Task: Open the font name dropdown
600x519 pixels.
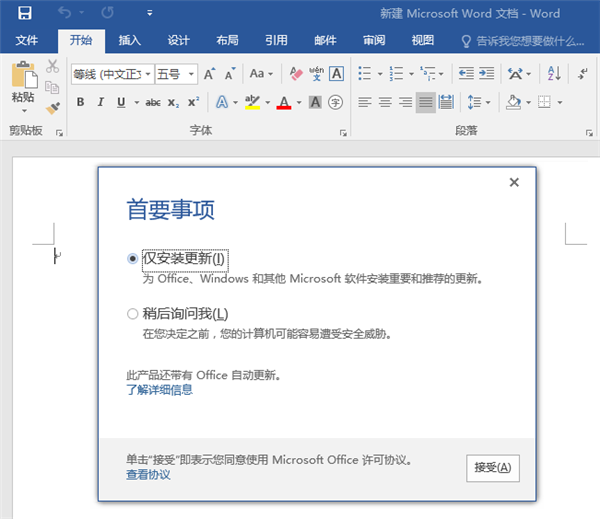Action: point(149,74)
